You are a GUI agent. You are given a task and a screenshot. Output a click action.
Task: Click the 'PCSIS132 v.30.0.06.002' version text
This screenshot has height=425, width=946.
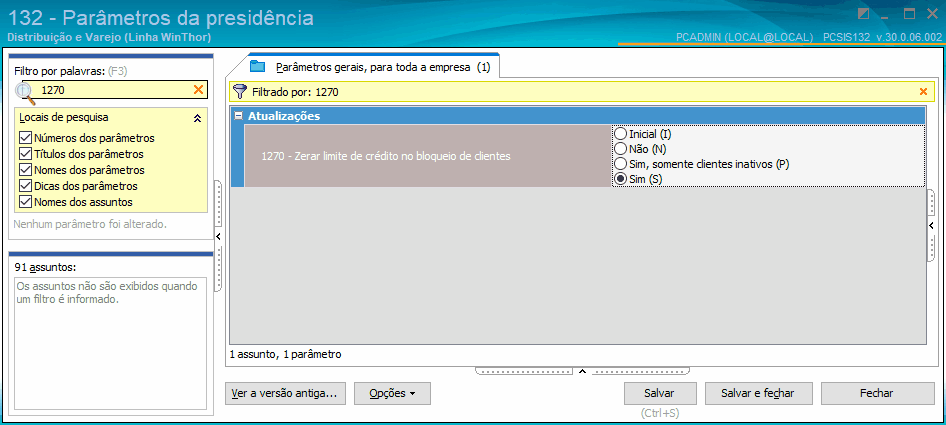882,37
